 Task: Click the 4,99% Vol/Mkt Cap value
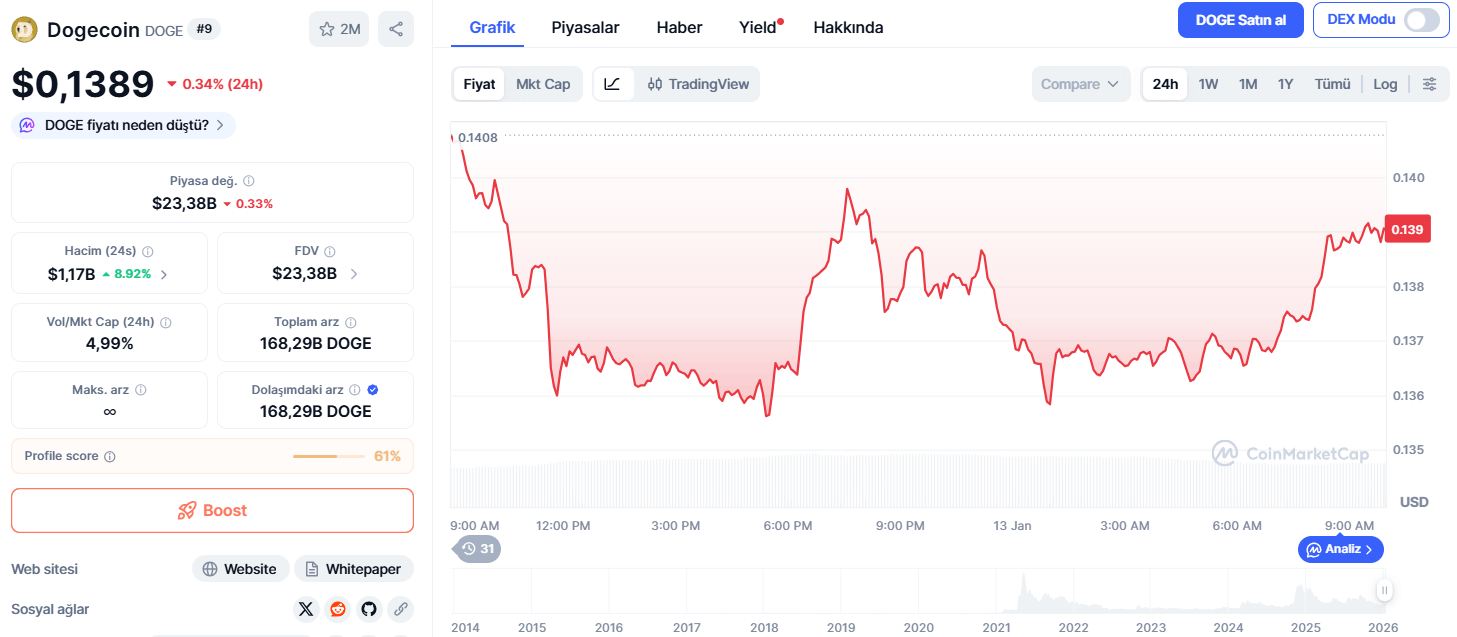pos(110,343)
